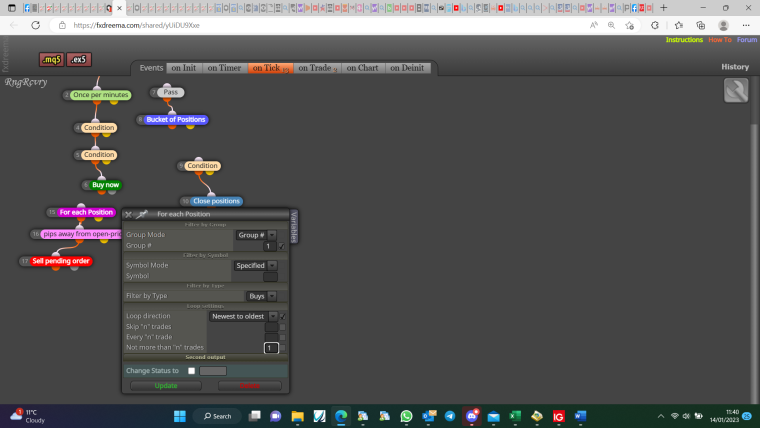Image resolution: width=760 pixels, height=428 pixels.
Task: Download the .ex5 compiled file
Action: coord(79,60)
